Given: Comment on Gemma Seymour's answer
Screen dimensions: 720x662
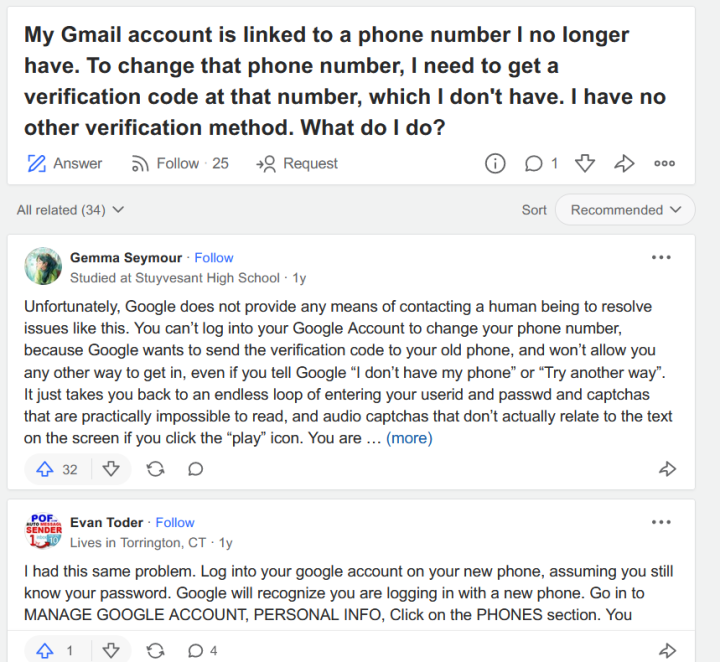Looking at the screenshot, I should [196, 469].
